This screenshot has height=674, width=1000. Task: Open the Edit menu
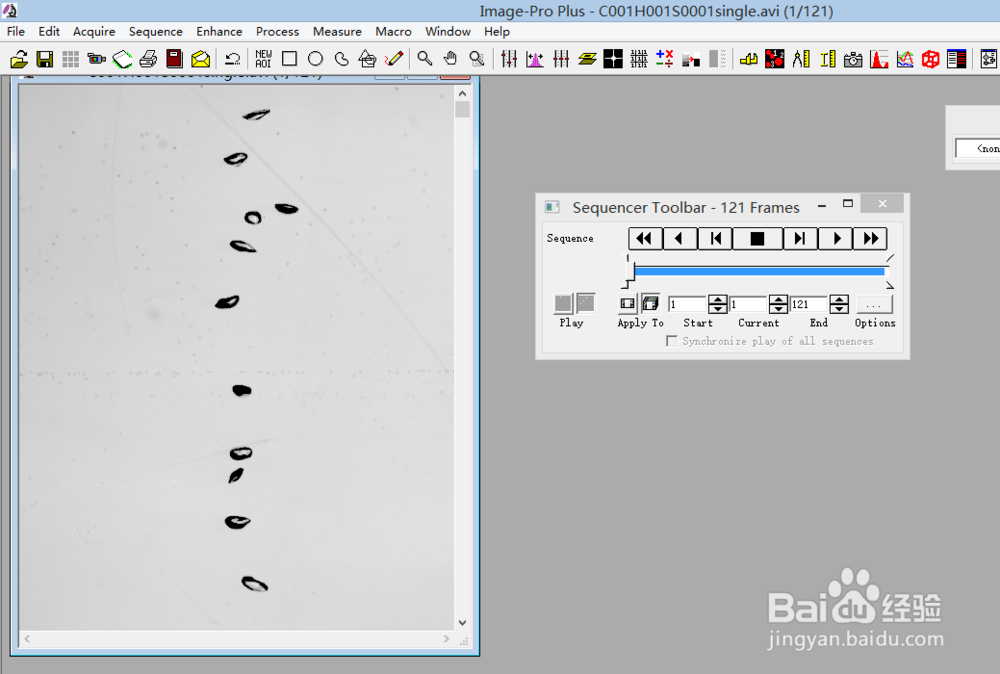point(48,31)
